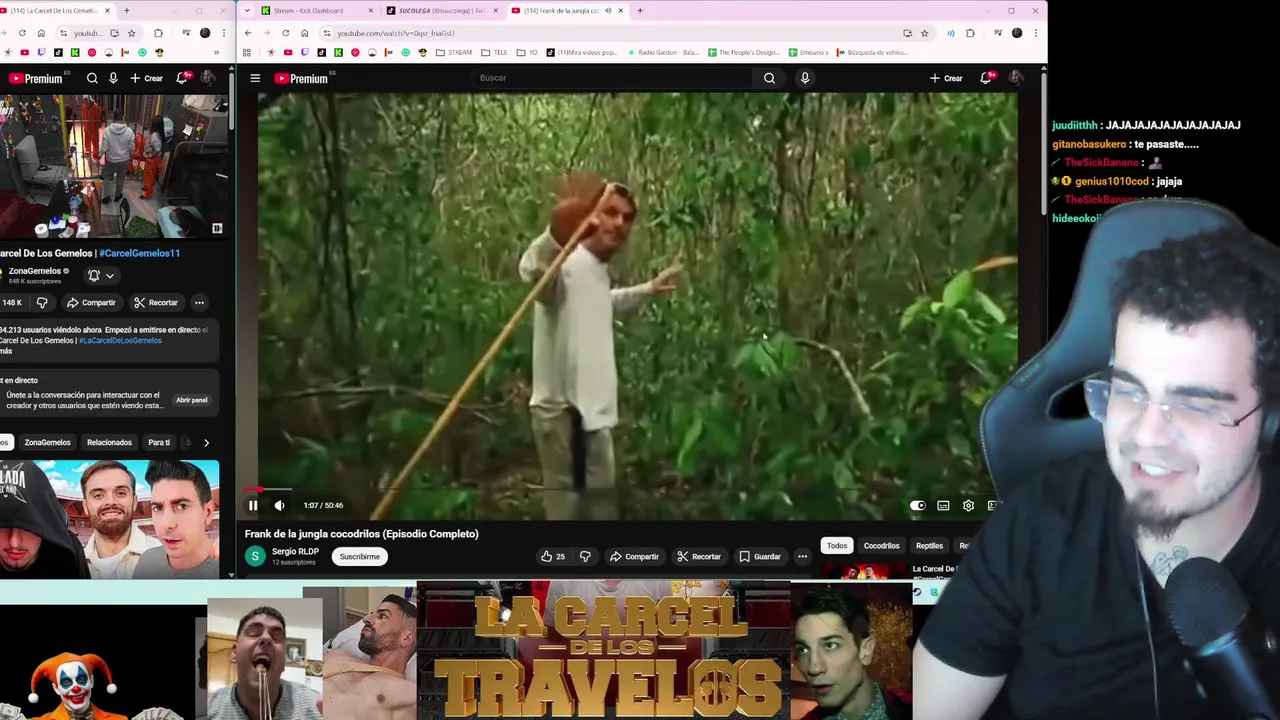Open the #CarcelGemelos11 hashtag link

(139, 253)
